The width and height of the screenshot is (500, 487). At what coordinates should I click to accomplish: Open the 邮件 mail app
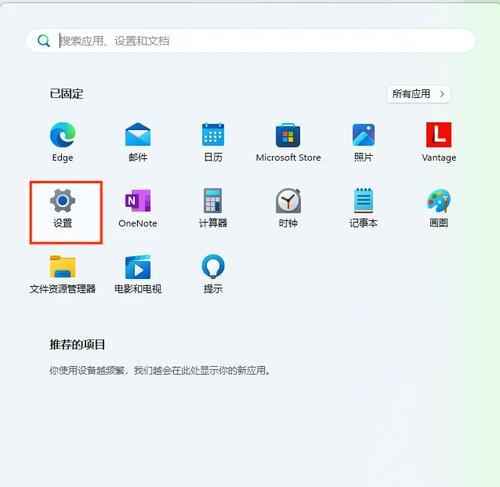pyautogui.click(x=138, y=142)
